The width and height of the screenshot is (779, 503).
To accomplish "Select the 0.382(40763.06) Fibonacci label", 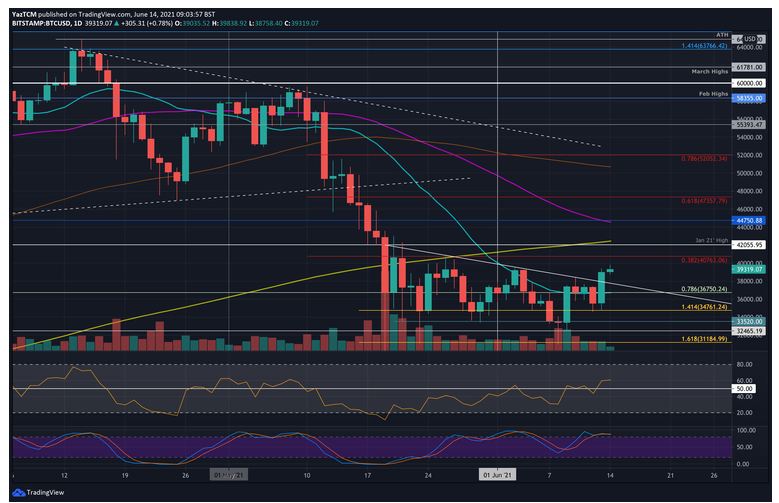I will coord(704,259).
